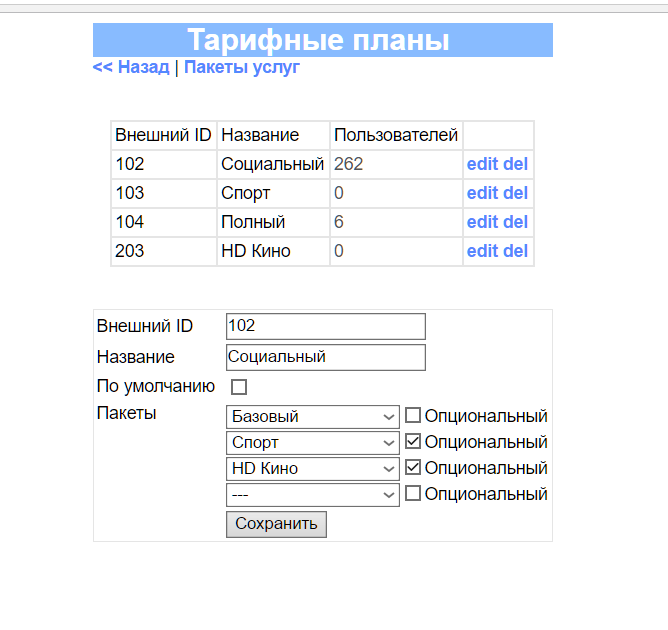Open the empty '---' package dropdown
The image size is (668, 630).
click(313, 494)
